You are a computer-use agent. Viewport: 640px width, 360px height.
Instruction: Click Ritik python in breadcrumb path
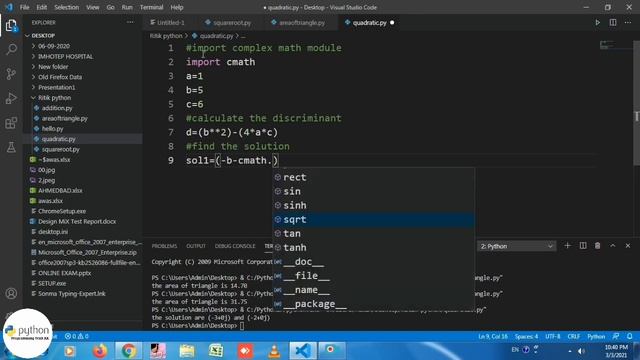pyautogui.click(x=166, y=36)
